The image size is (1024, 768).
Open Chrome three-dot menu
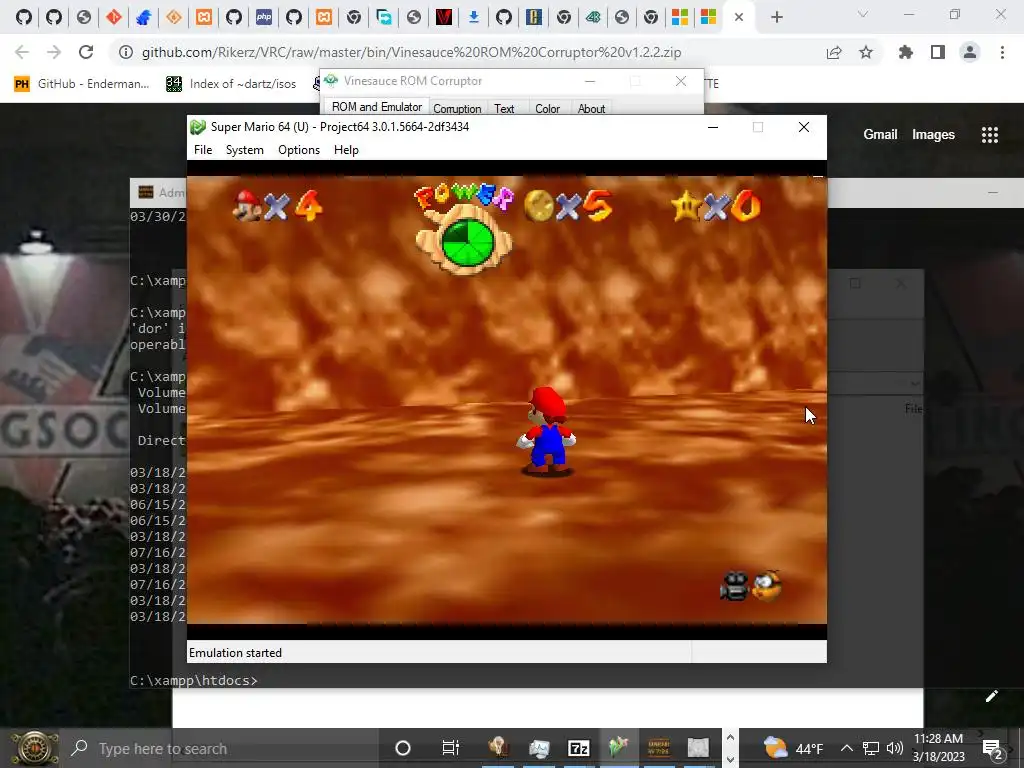[x=1002, y=52]
